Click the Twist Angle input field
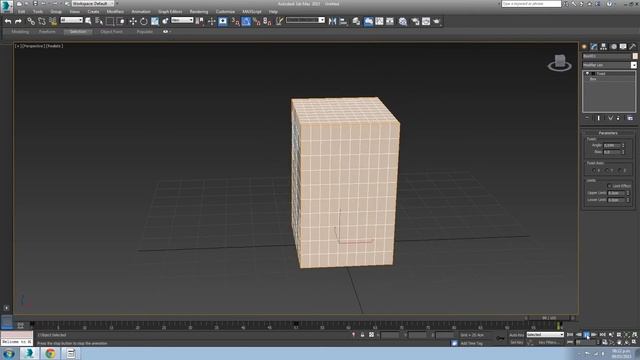The image size is (640, 360). click(x=611, y=145)
